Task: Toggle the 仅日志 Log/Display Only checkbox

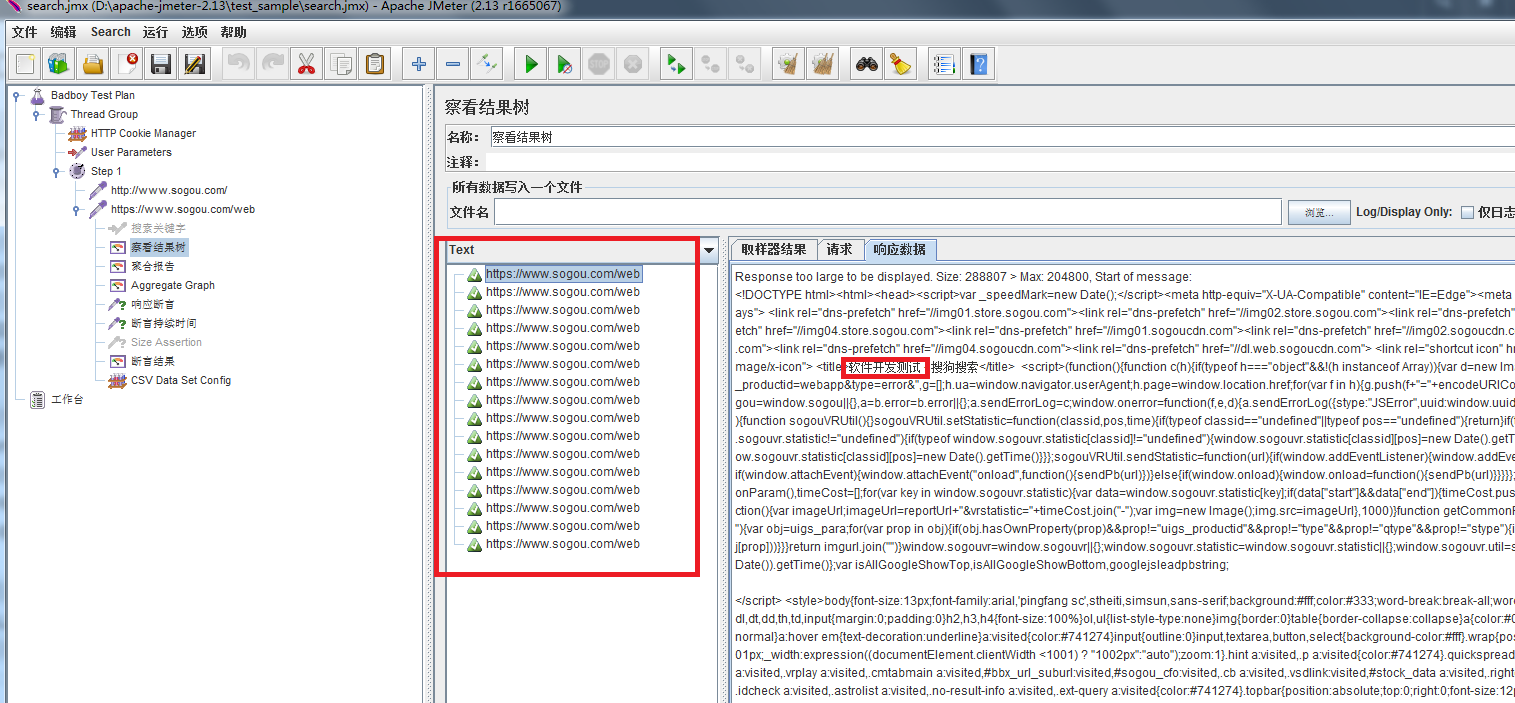Action: 1467,212
